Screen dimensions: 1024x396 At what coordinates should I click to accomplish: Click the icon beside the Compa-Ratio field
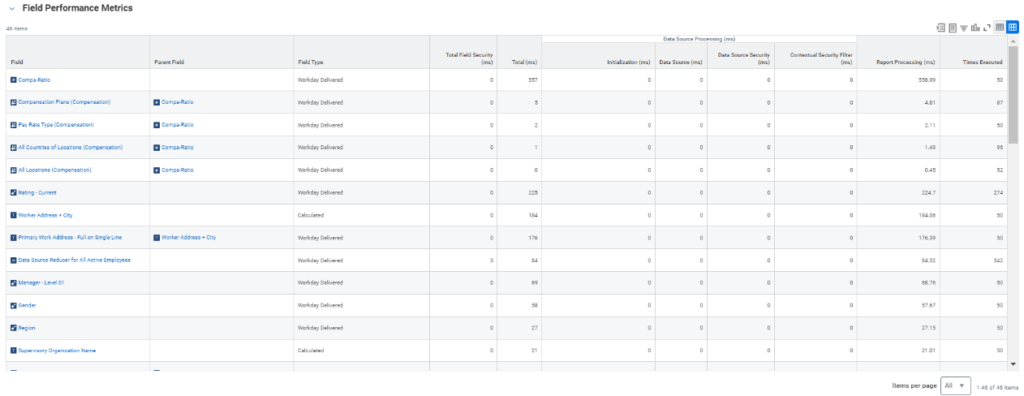pos(13,80)
